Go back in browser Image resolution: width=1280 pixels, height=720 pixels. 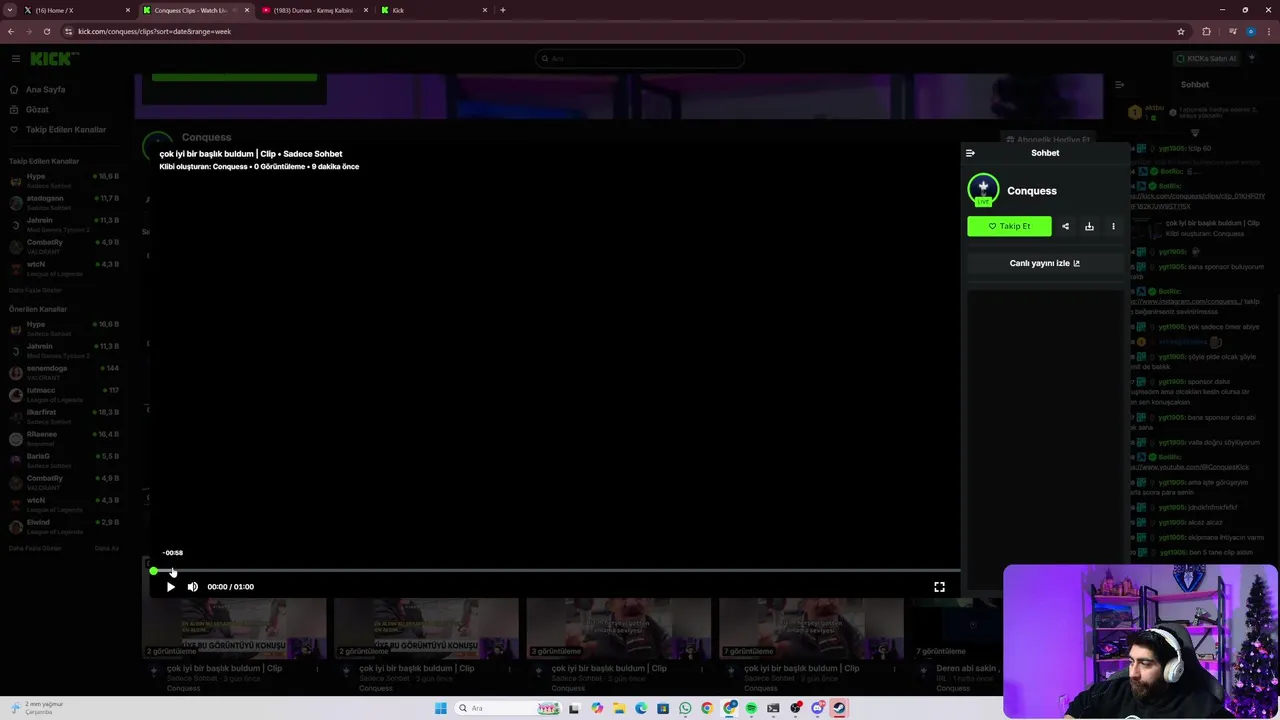click(11, 31)
